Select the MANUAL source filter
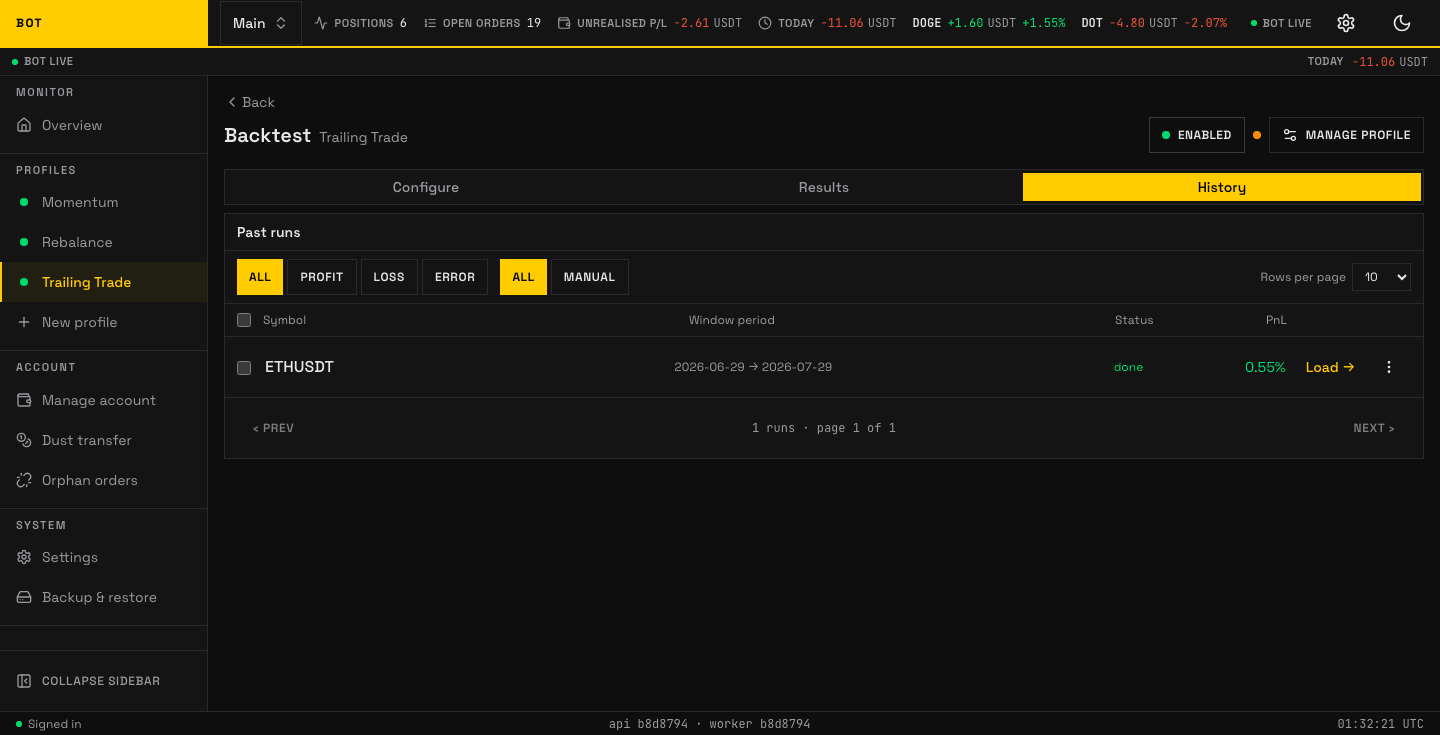This screenshot has width=1440, height=735. click(589, 277)
